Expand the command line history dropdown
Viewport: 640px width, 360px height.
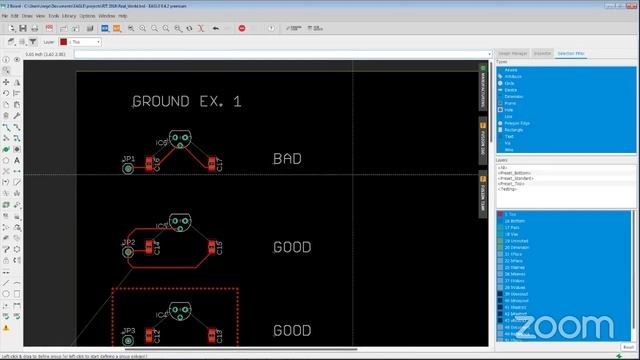tap(489, 54)
